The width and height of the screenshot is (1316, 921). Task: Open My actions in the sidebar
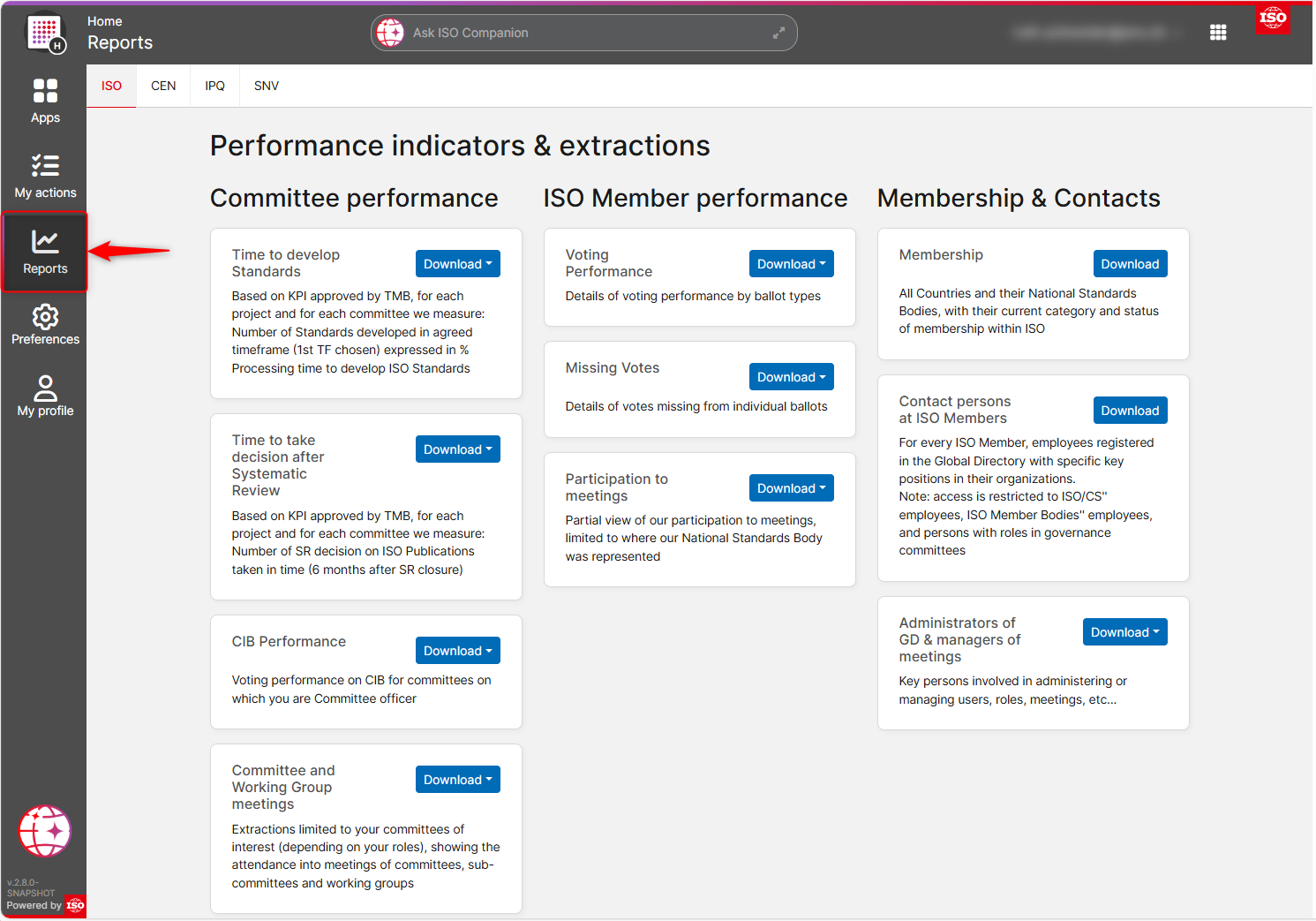point(45,176)
